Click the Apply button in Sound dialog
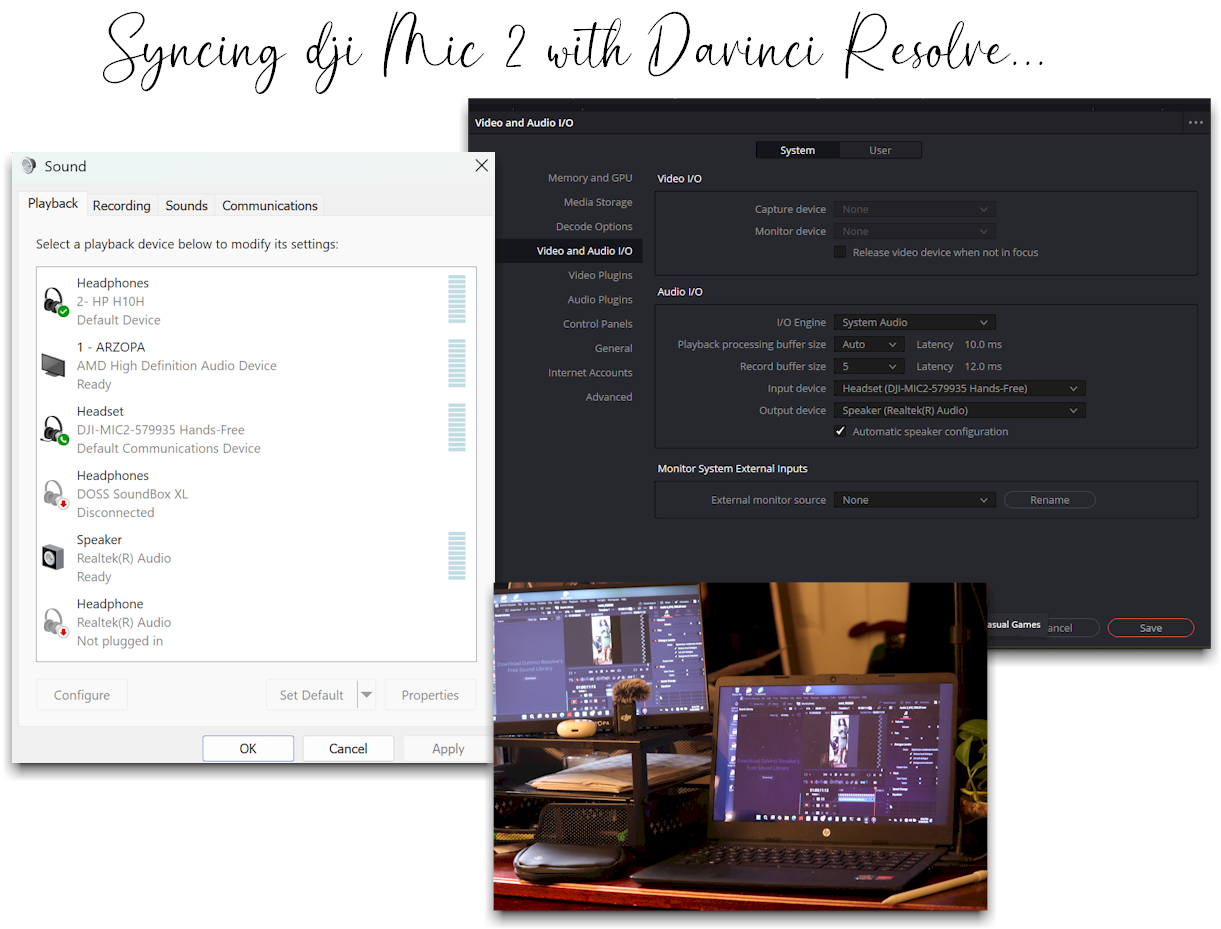Viewport: 1221px width, 929px height. tap(448, 748)
